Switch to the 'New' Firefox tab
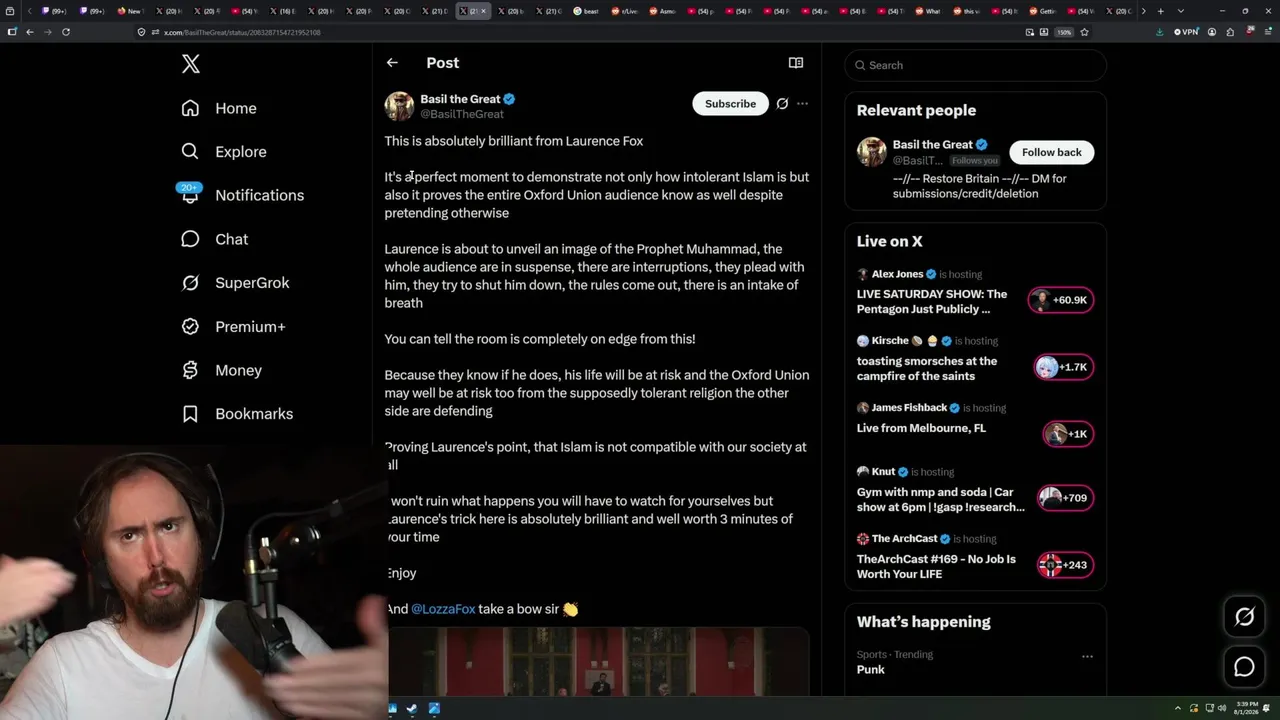1280x720 pixels. [x=131, y=11]
